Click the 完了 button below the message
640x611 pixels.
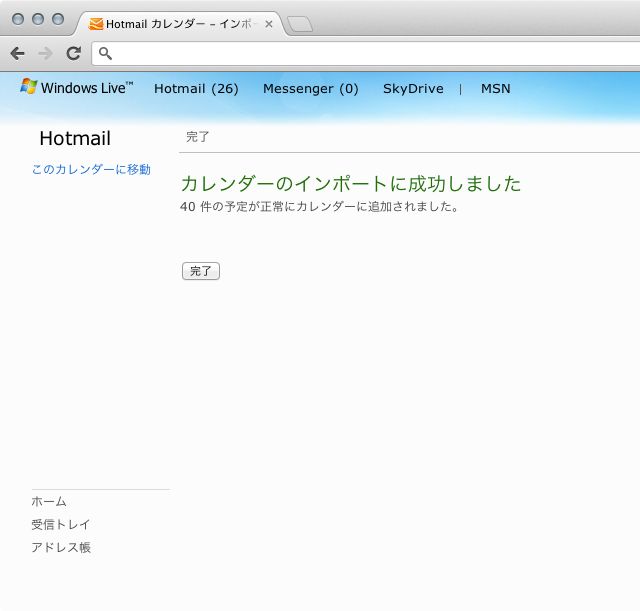coord(201,271)
